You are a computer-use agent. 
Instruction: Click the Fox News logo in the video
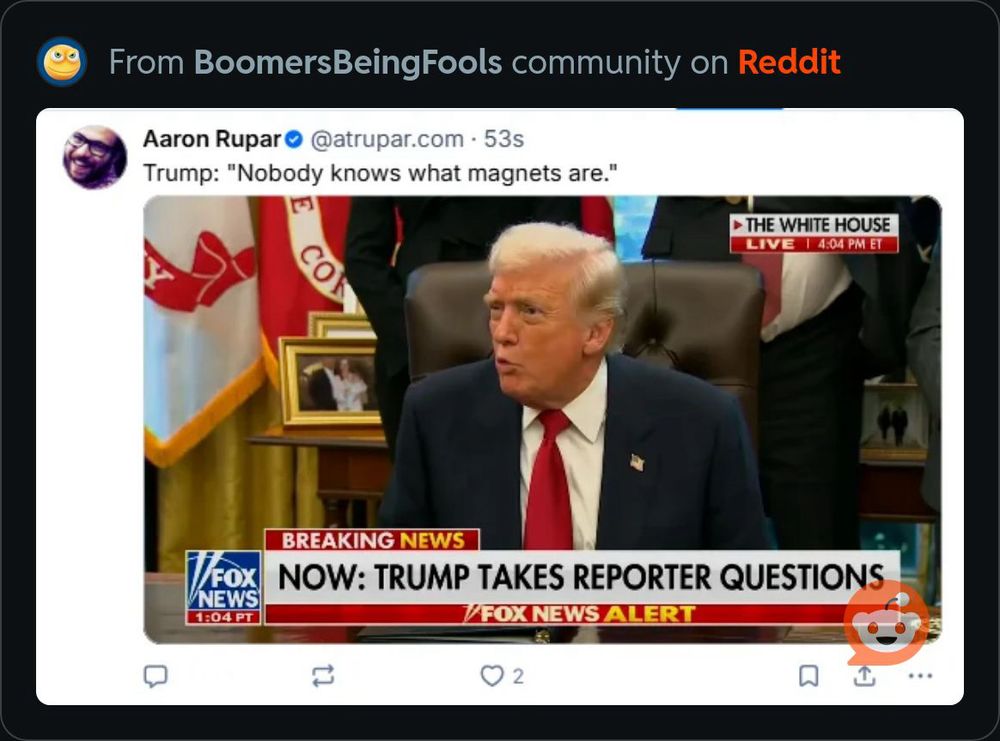[223, 587]
